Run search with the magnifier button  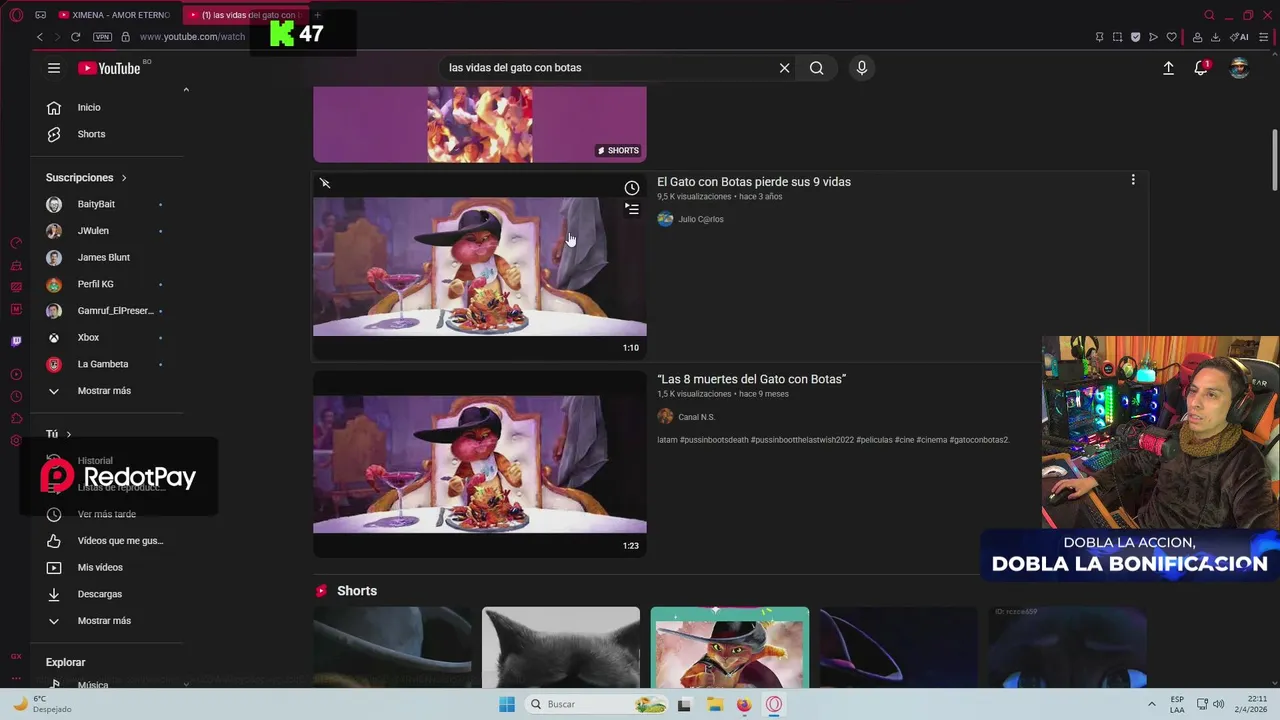[817, 68]
